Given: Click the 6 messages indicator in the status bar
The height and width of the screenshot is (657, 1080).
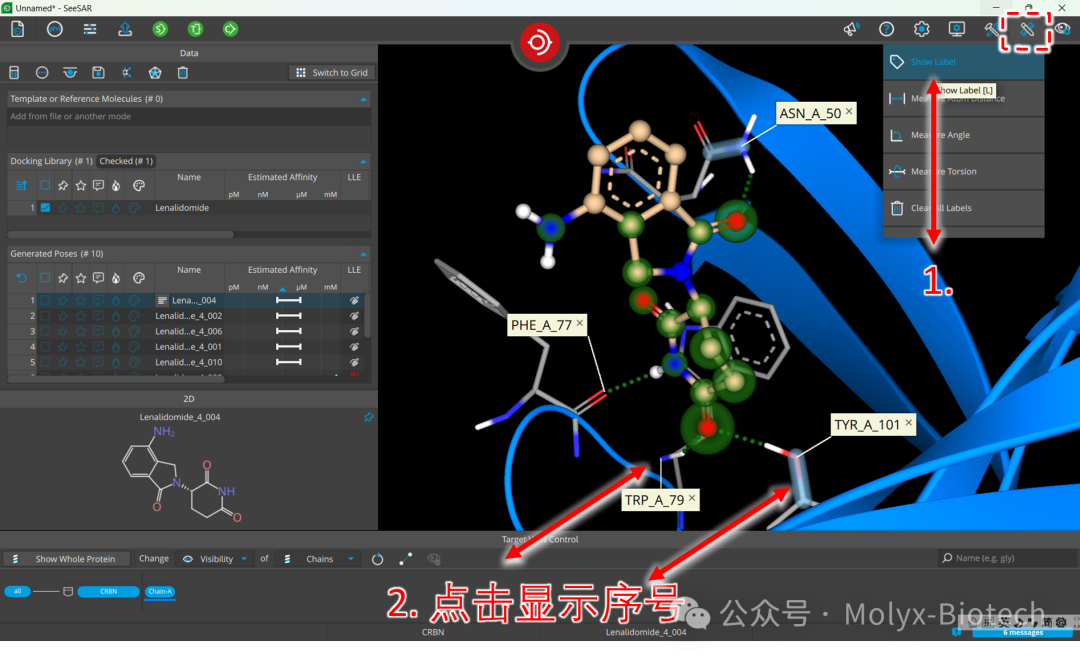Looking at the screenshot, I should point(1022,633).
